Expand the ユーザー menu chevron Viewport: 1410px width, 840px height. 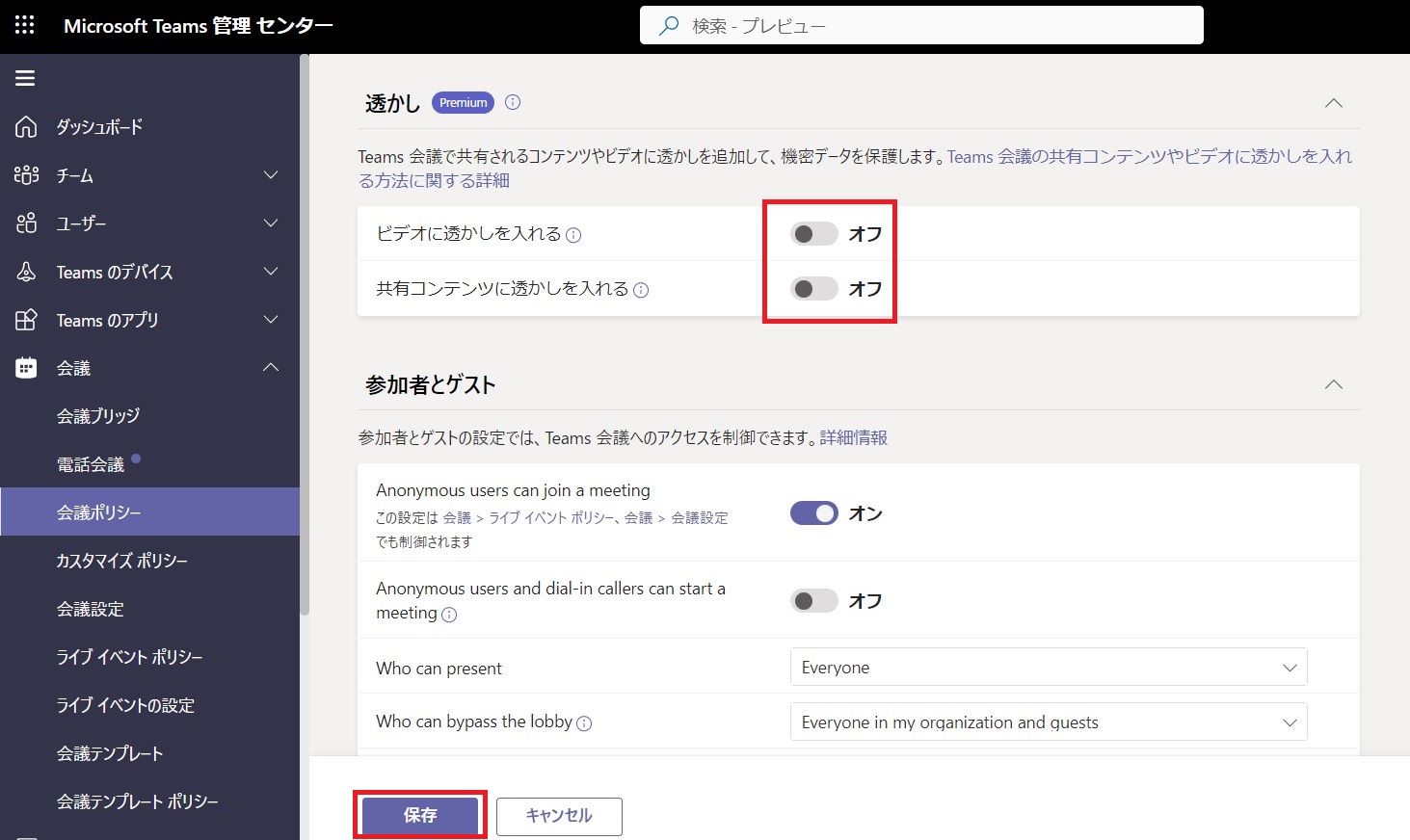pyautogui.click(x=271, y=223)
